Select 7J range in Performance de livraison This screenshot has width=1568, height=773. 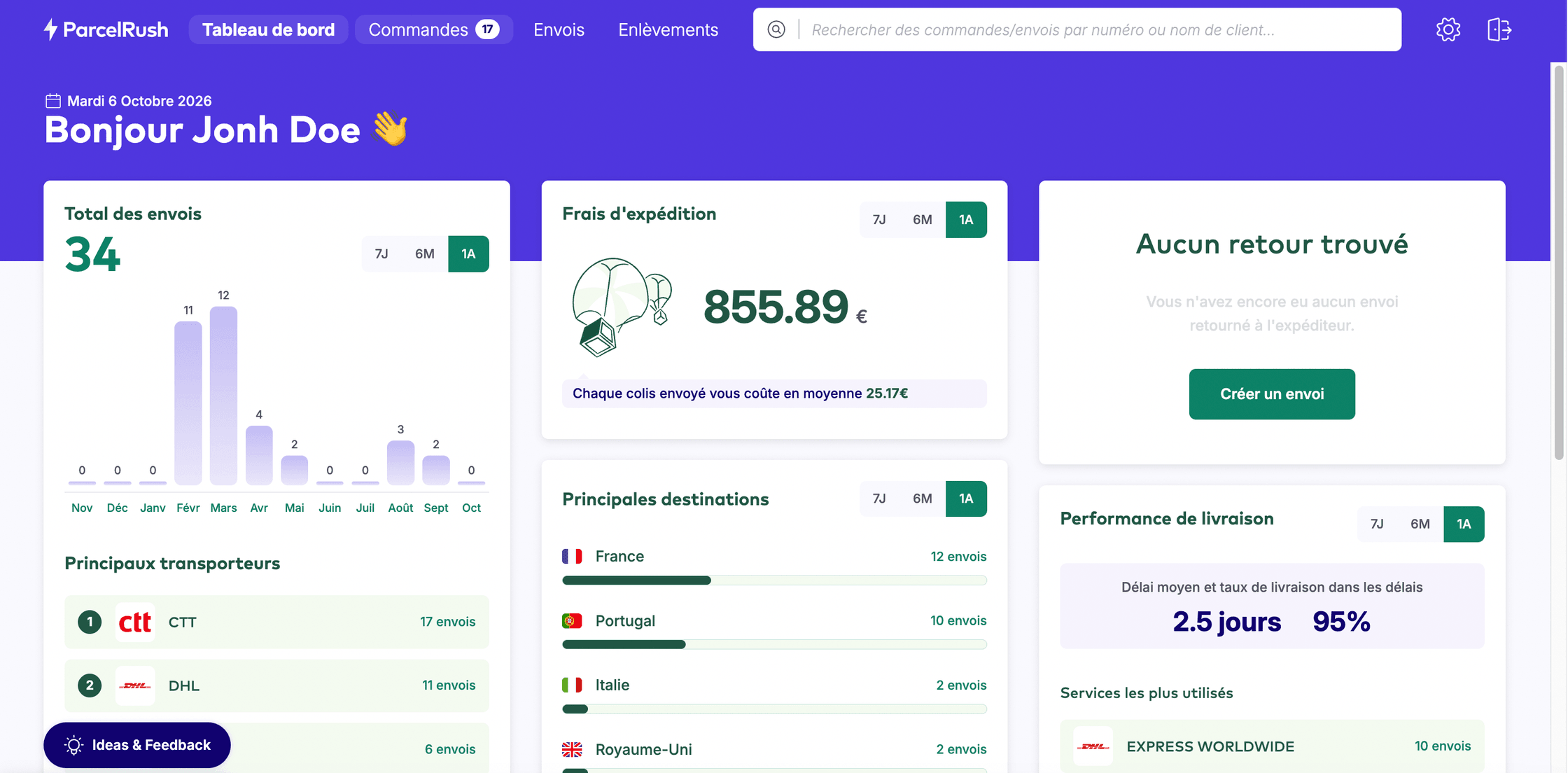1377,524
